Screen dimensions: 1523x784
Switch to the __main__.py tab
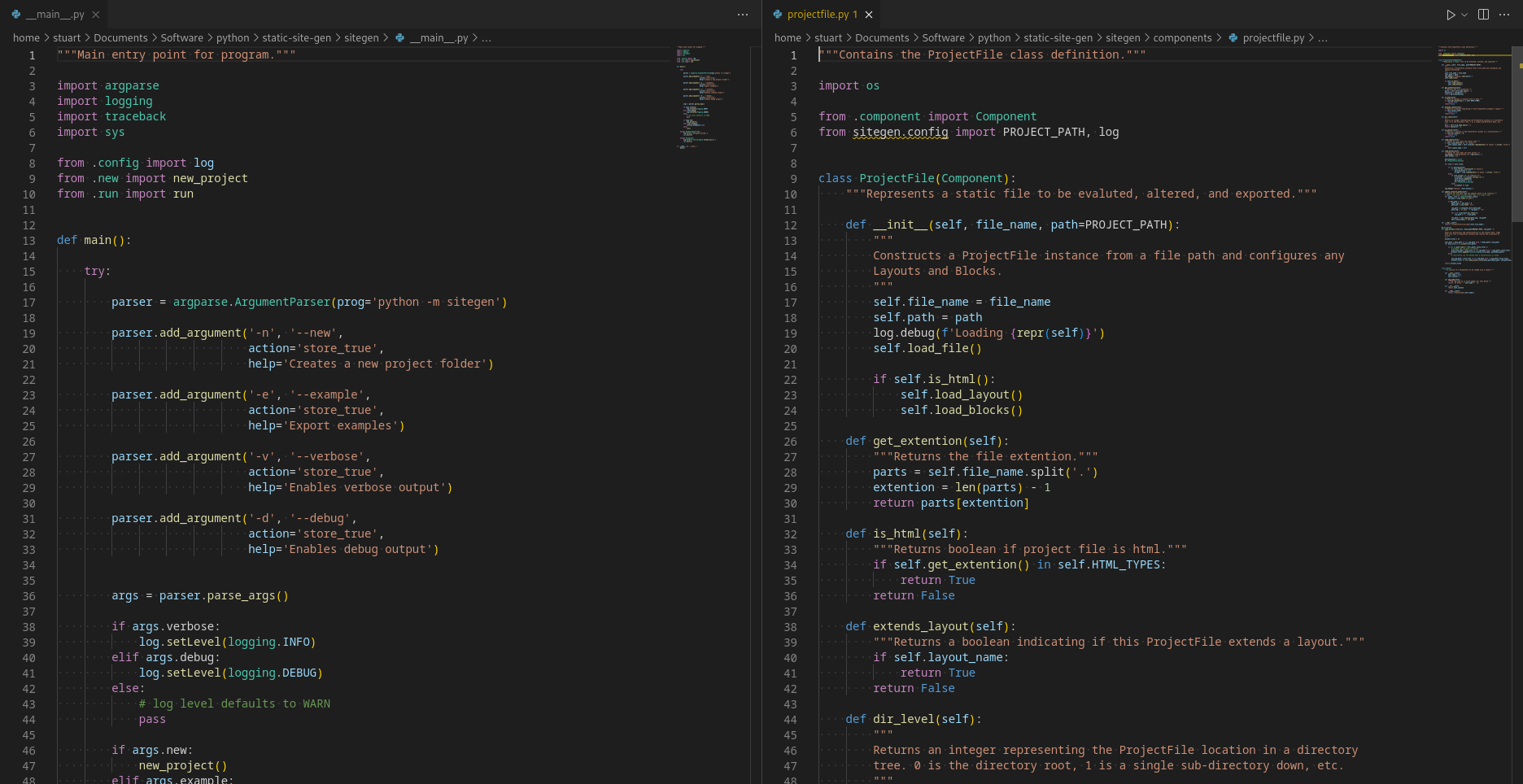54,15
